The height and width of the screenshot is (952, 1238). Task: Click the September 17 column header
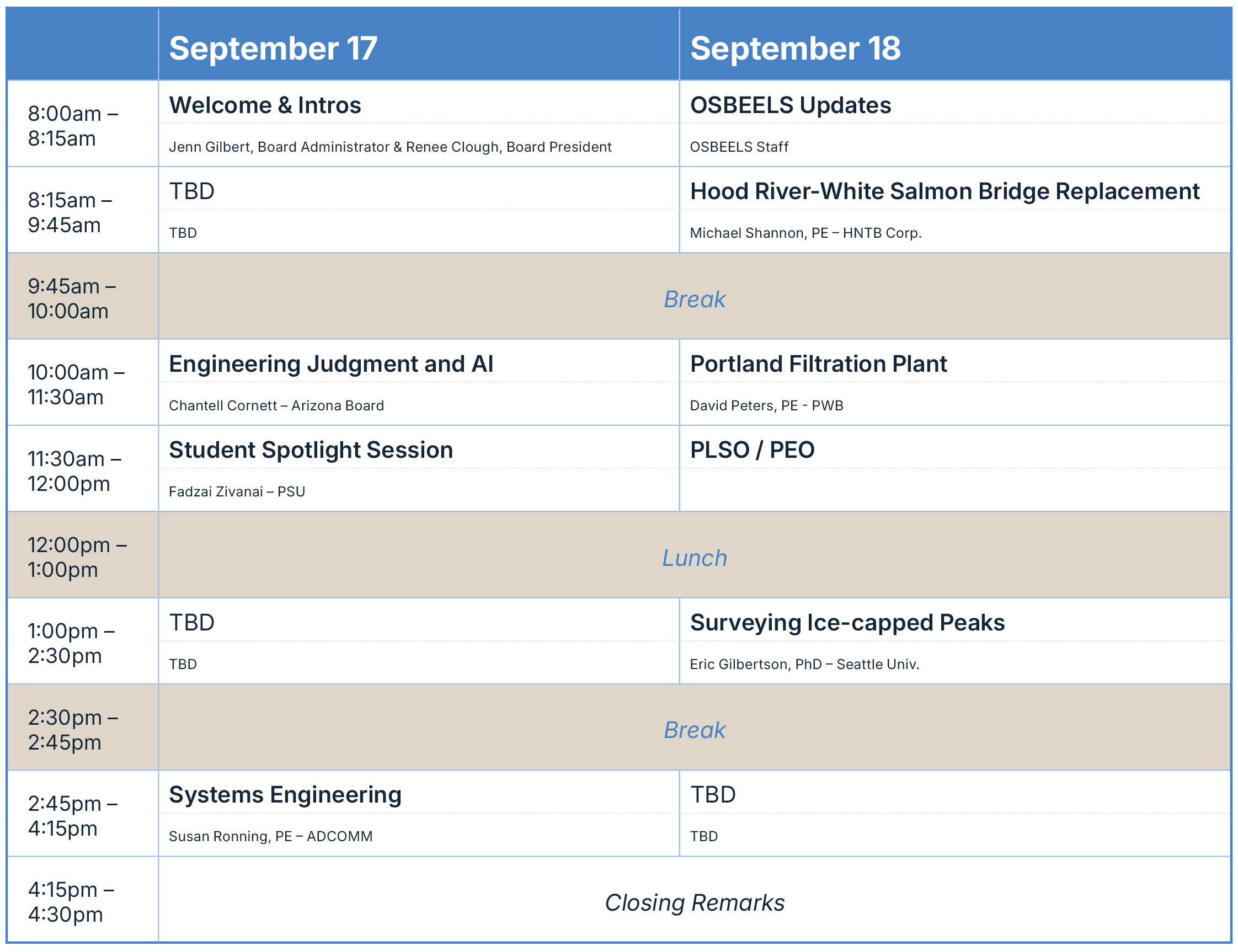click(x=273, y=48)
